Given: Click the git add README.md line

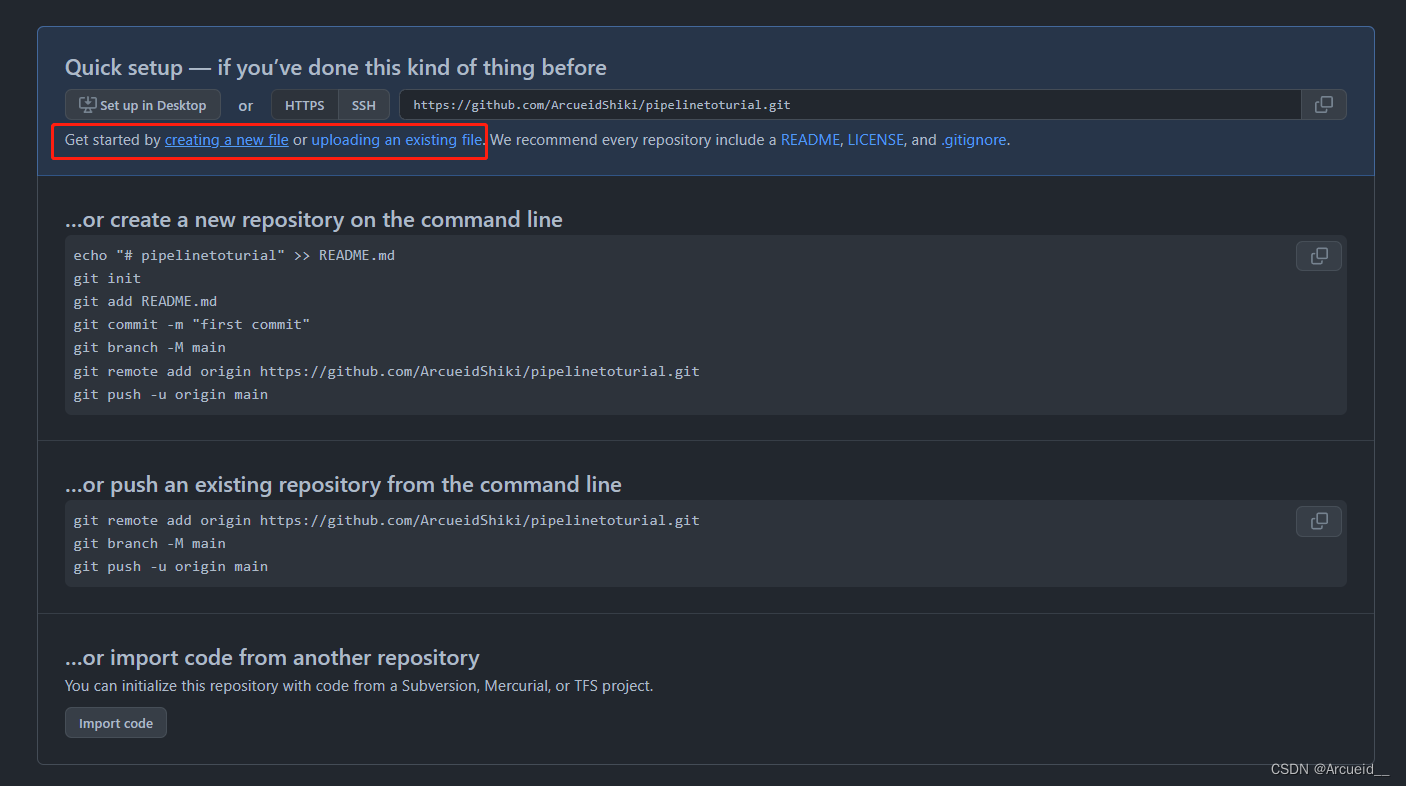Looking at the screenshot, I should (145, 301).
